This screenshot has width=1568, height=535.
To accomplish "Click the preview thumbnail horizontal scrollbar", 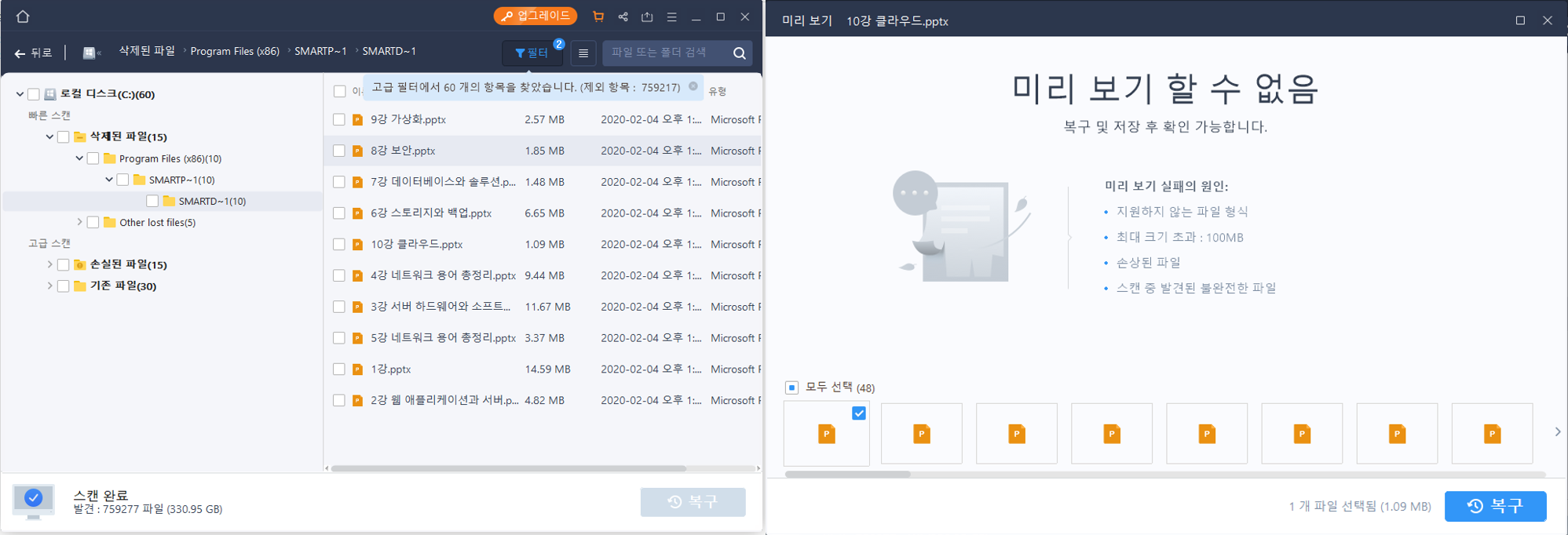I will point(848,474).
